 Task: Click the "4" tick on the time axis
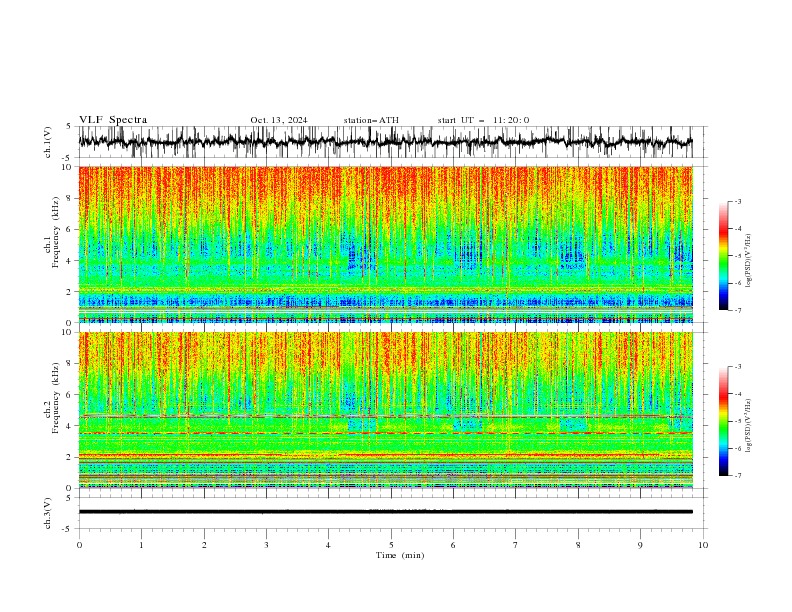coord(328,545)
